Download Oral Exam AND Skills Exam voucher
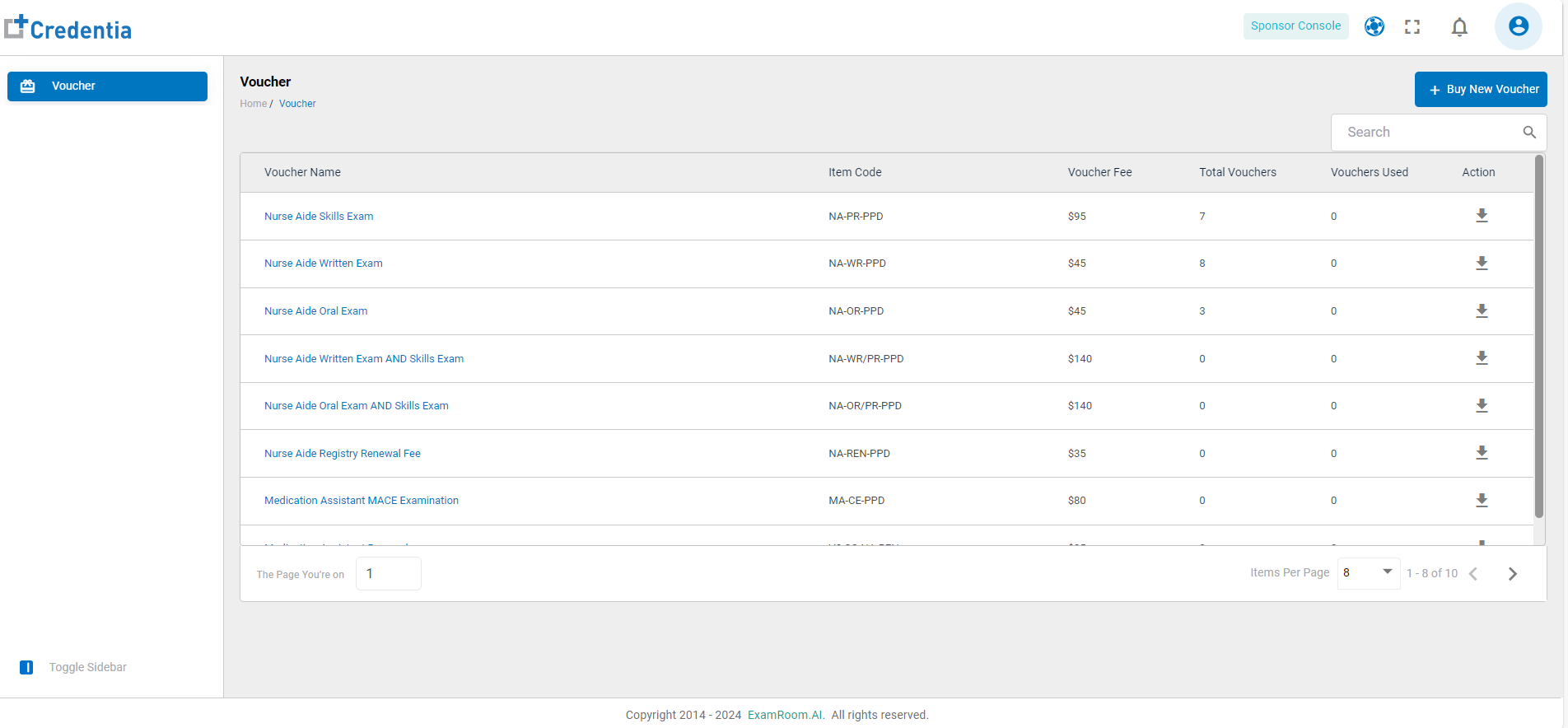 click(x=1482, y=406)
